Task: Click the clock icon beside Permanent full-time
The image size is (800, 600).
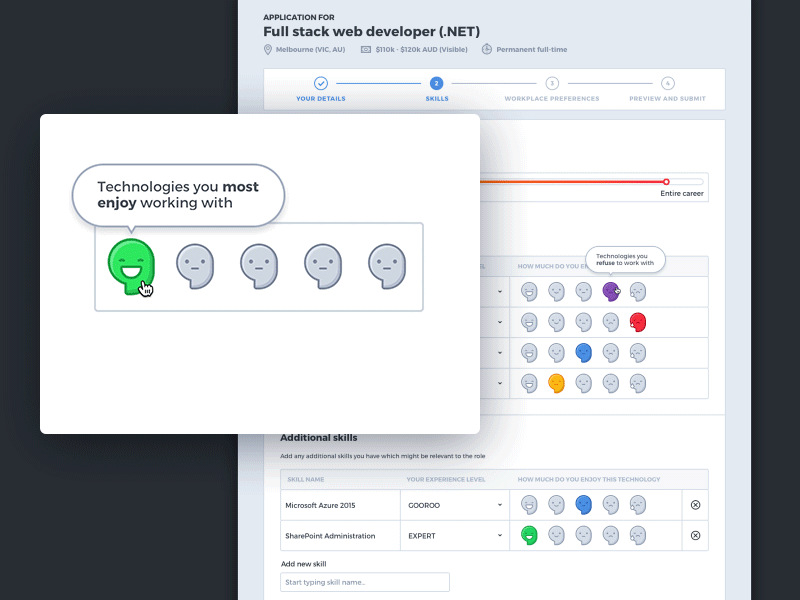Action: [x=487, y=49]
